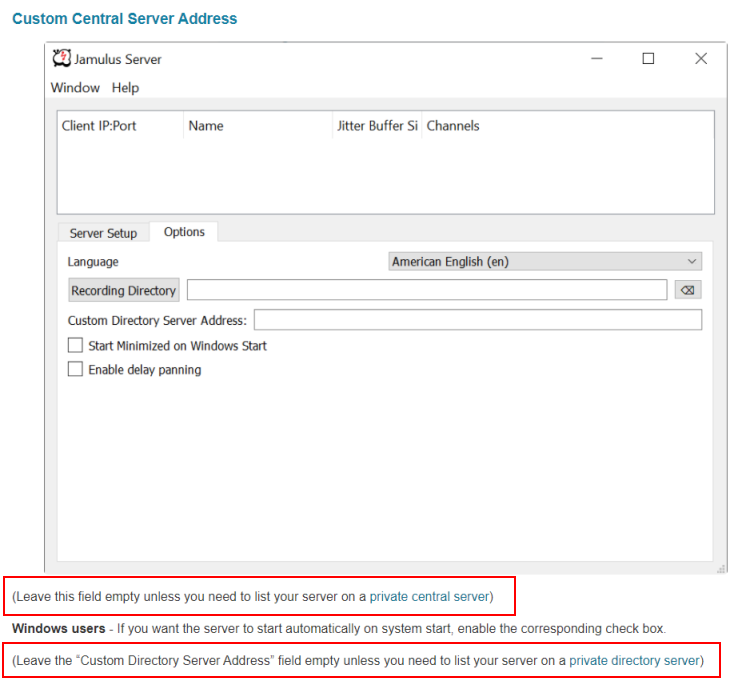Close the Jamulus Server window

[700, 59]
